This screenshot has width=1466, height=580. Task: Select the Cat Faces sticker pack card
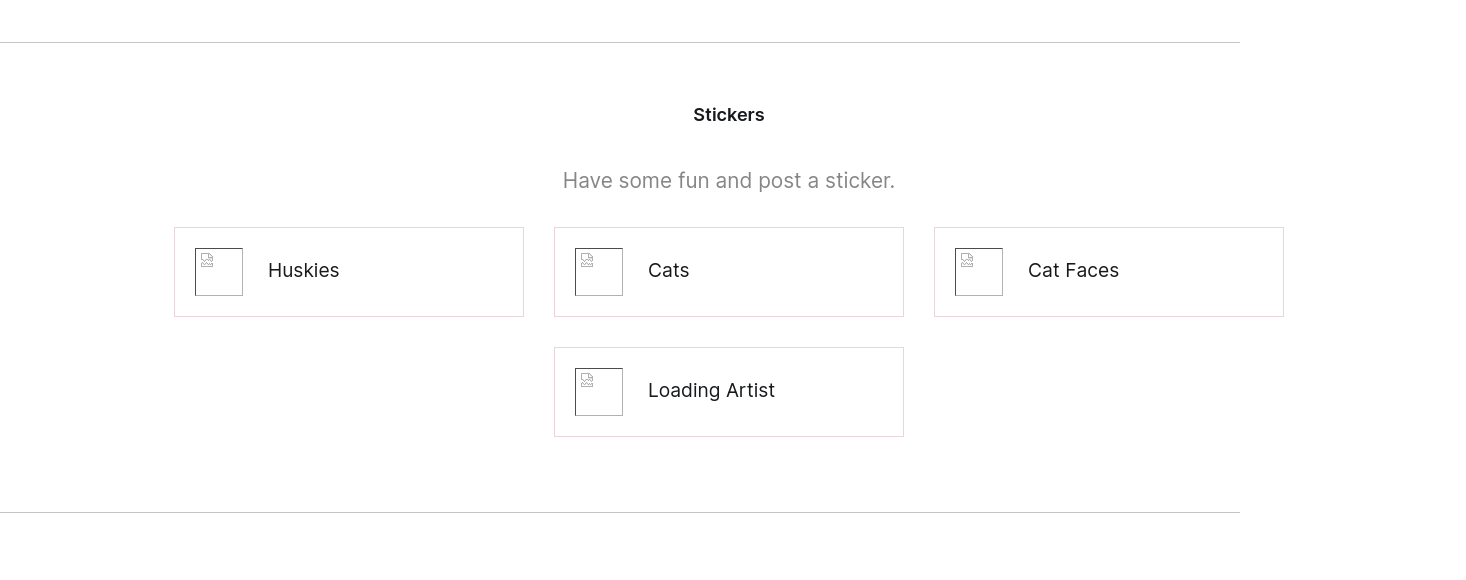(1109, 272)
